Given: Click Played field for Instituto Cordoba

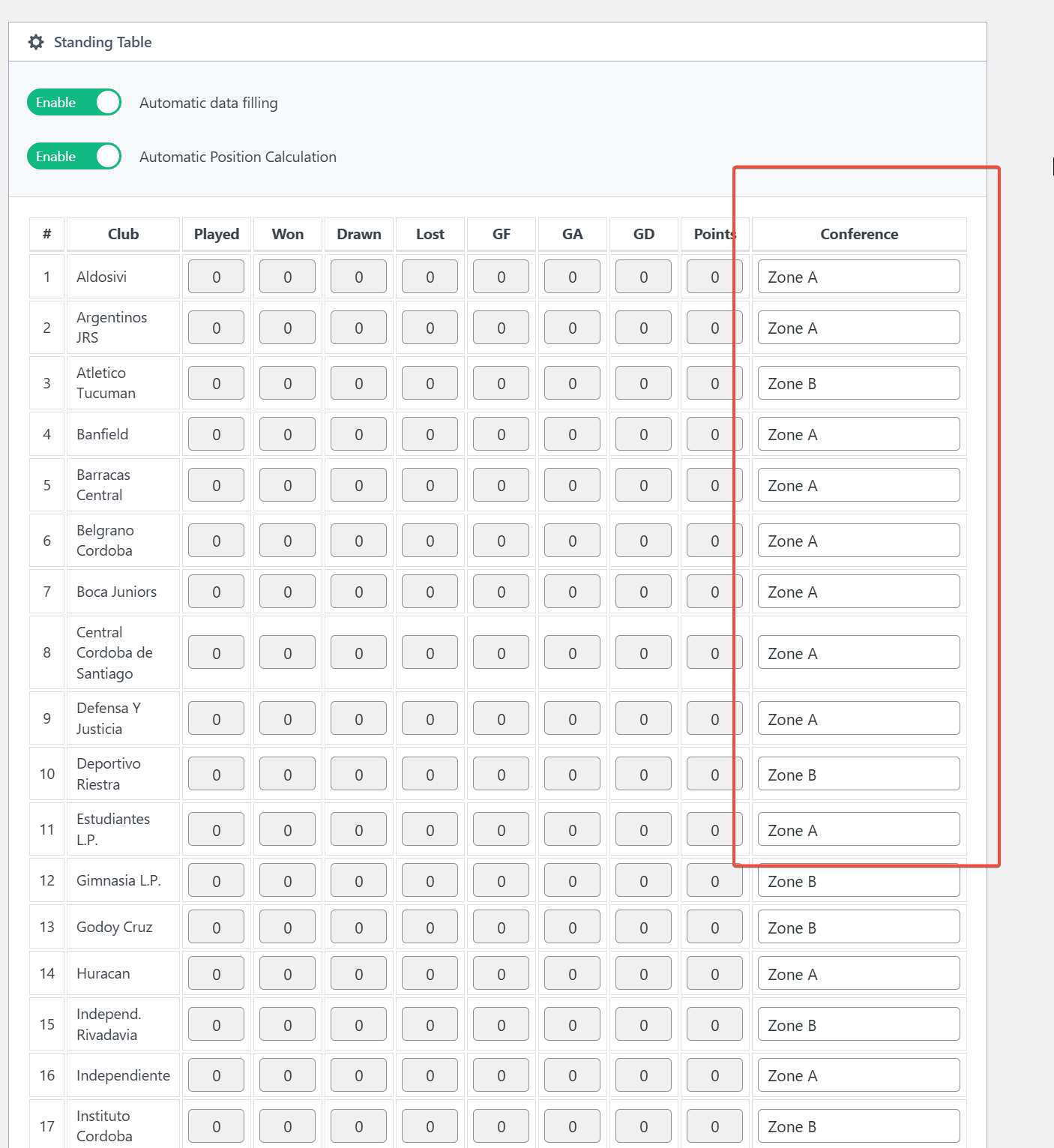Looking at the screenshot, I should click(x=217, y=1126).
